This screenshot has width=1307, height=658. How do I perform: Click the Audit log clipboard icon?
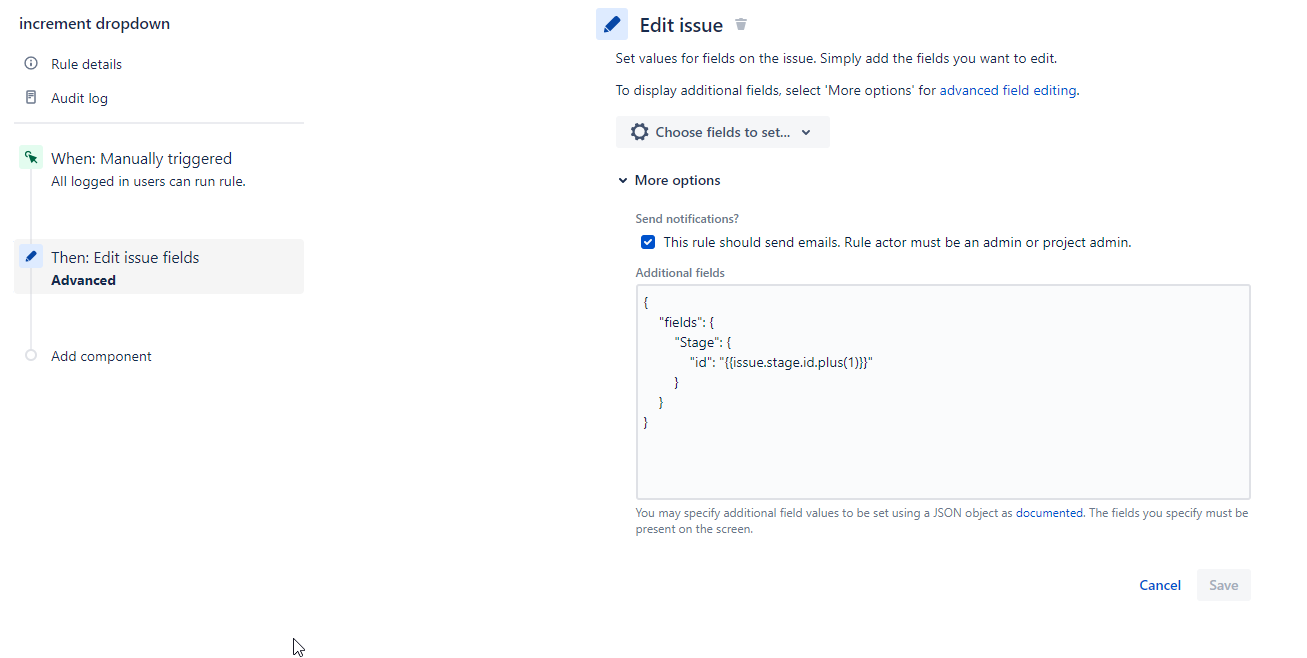coord(31,97)
